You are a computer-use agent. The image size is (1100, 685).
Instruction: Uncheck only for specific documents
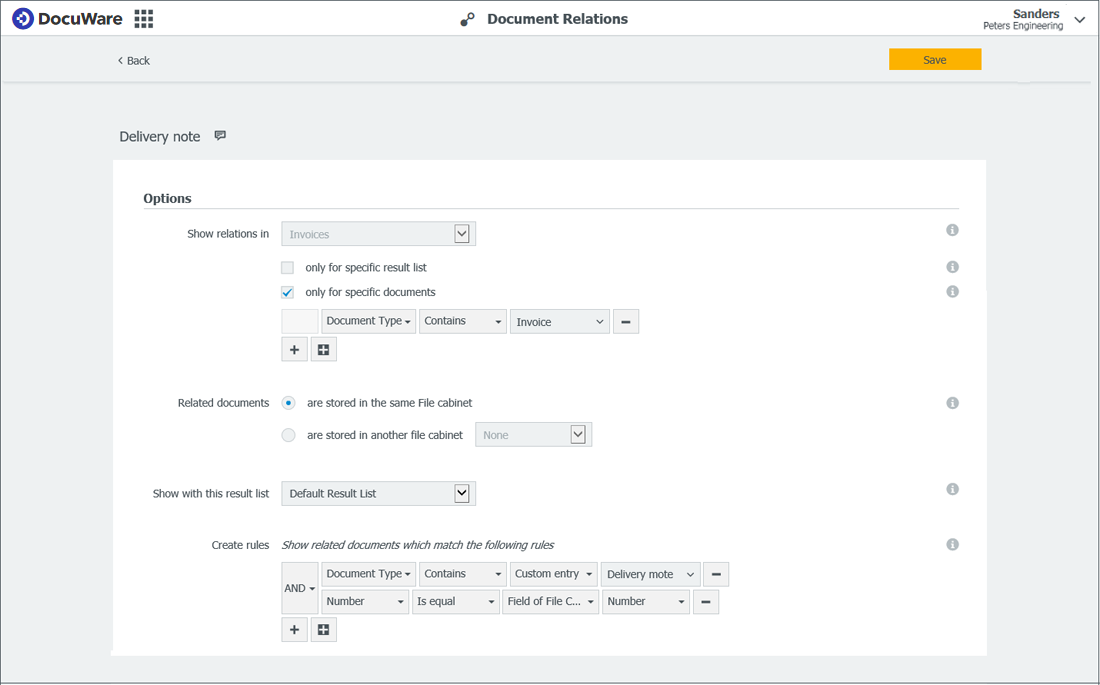coord(288,293)
